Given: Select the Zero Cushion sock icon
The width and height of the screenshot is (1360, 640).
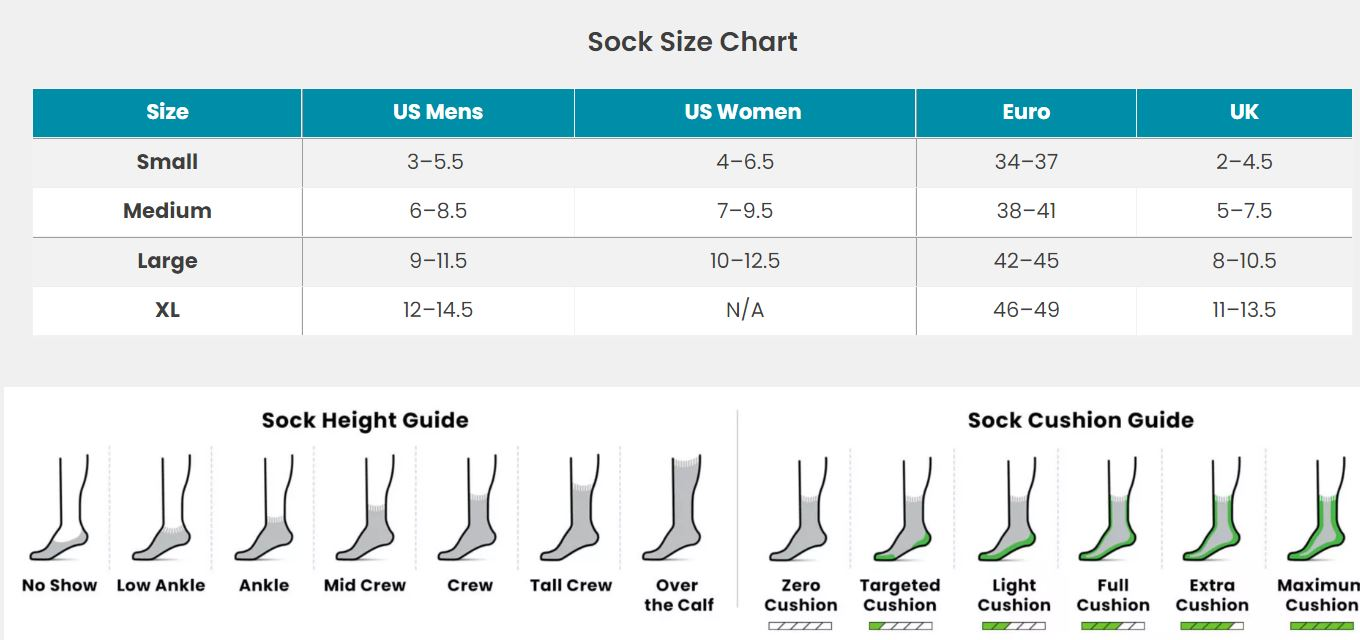Looking at the screenshot, I should coord(799,510).
